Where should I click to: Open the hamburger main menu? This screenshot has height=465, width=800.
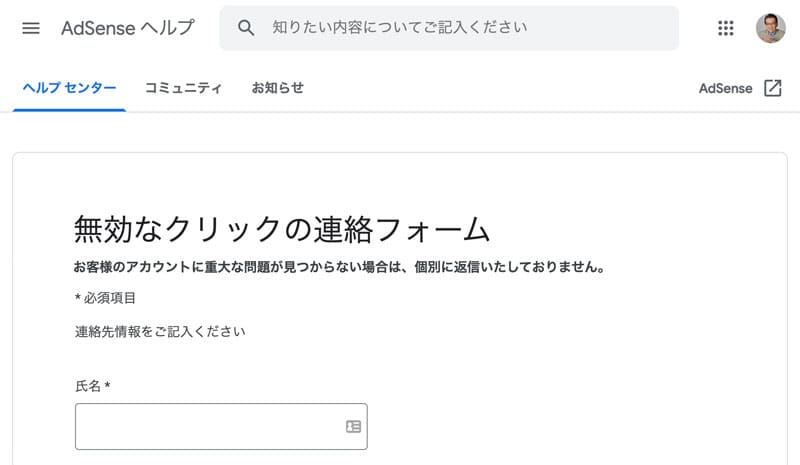coord(31,28)
